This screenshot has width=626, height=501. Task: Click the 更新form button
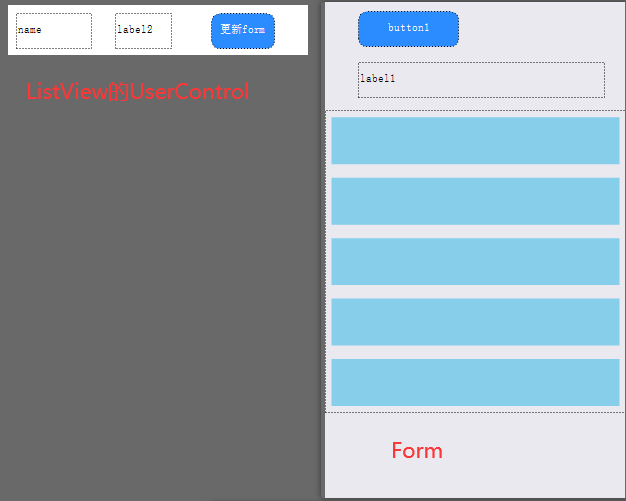243,31
